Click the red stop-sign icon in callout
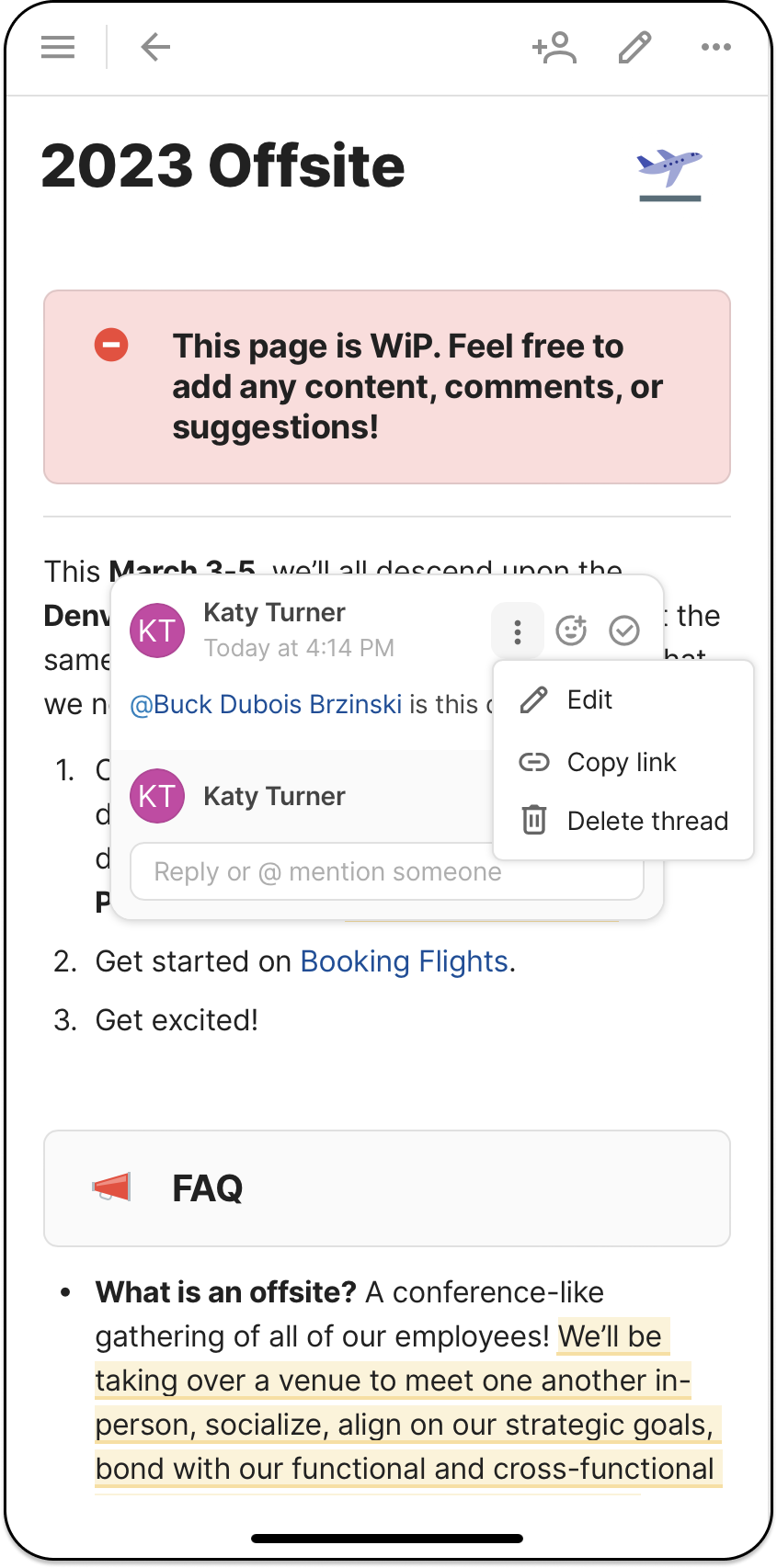777x1568 pixels. pos(111,344)
